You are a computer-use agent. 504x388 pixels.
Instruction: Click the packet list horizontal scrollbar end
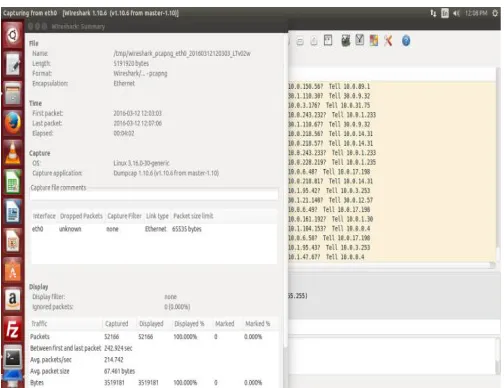pyautogui.click(x=492, y=265)
